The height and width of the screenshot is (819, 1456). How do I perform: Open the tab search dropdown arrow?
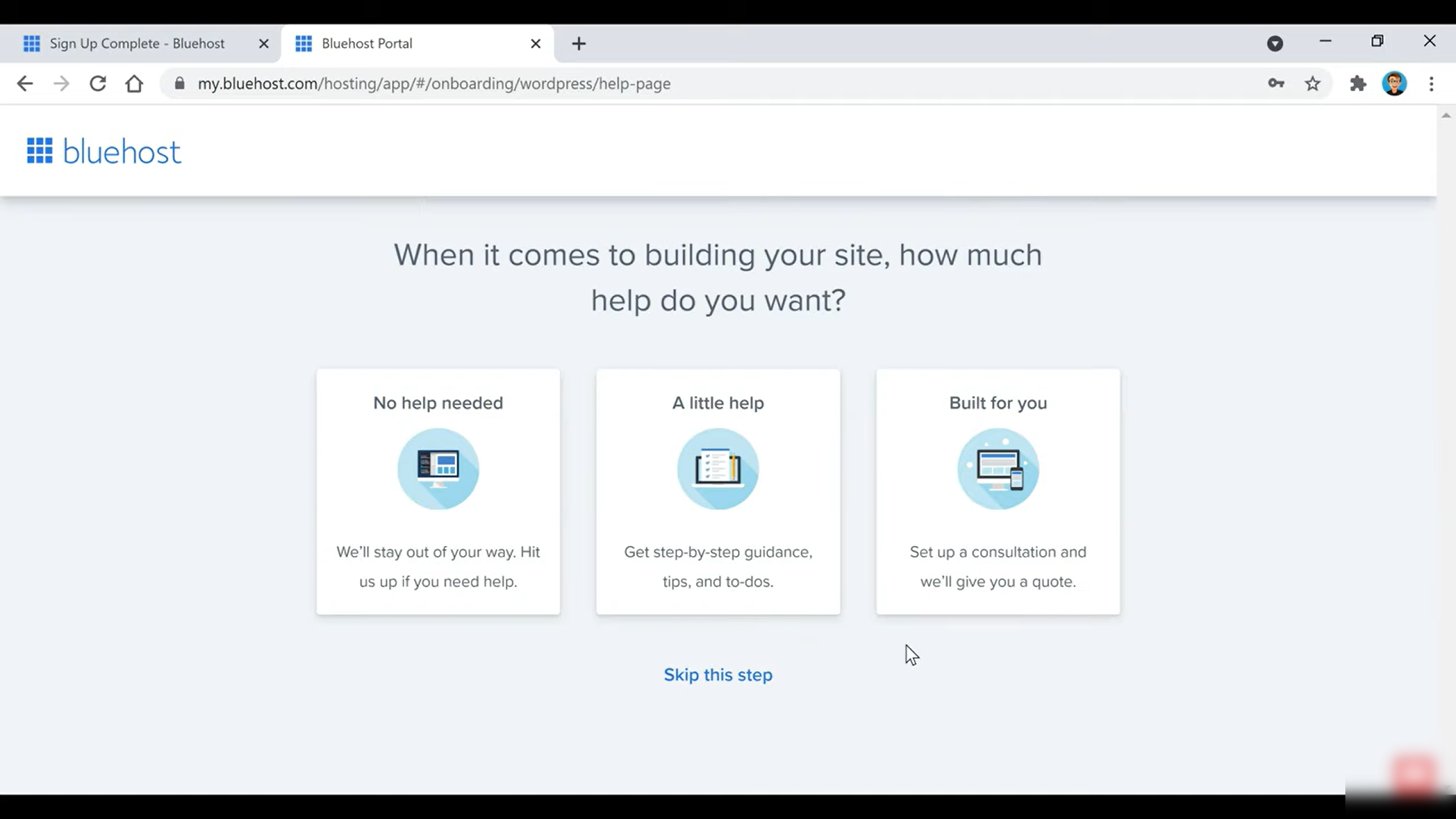tap(1275, 44)
